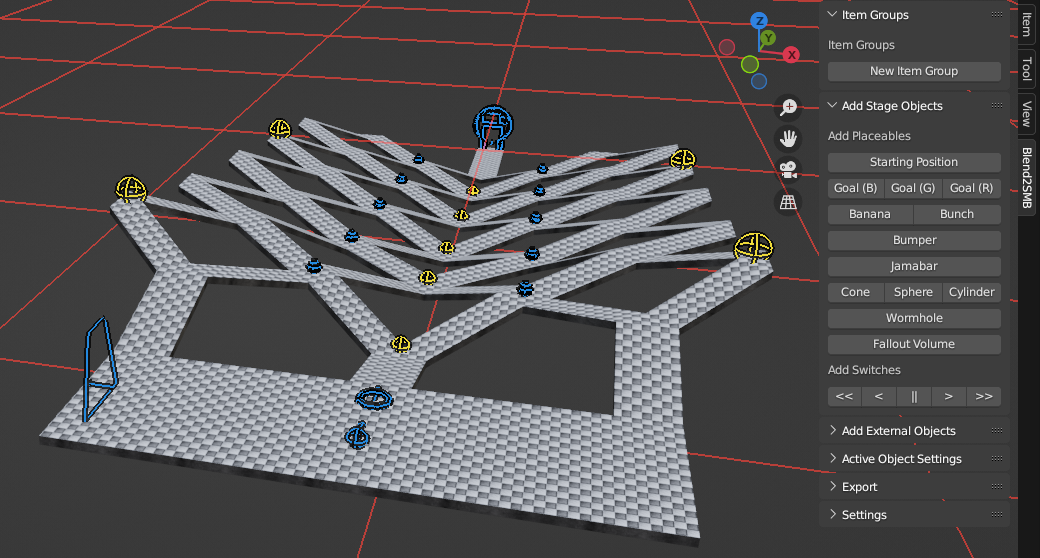Screen dimensions: 1040x558
Task: Open the View sidebar tab
Action: tap(1027, 114)
